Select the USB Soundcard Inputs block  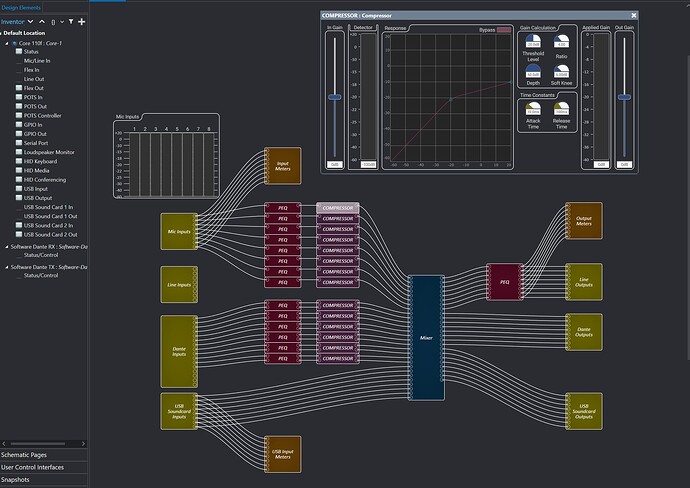tap(179, 411)
